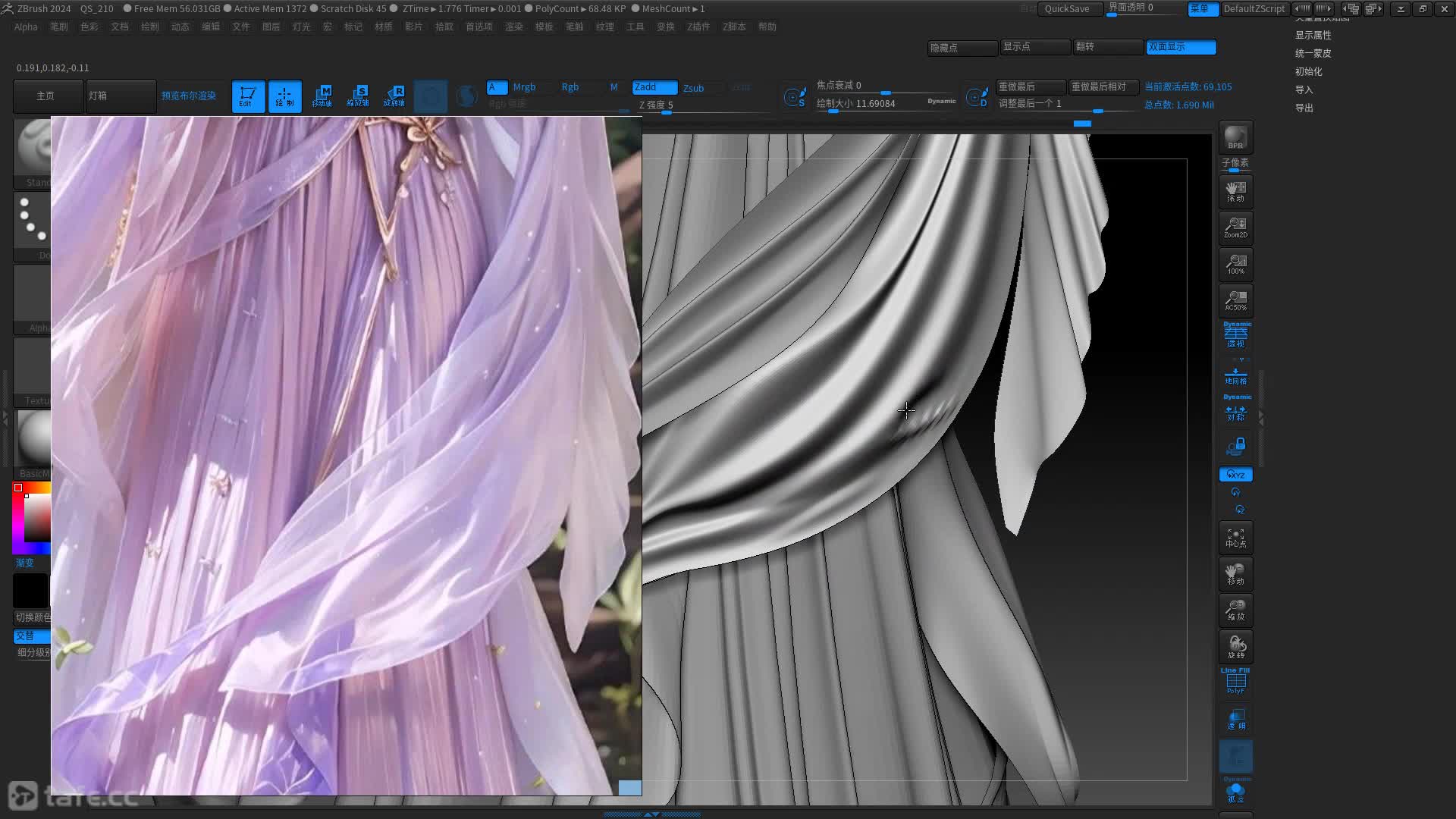Toggle the Transparency (透明) icon
Image resolution: width=1456 pixels, height=819 pixels.
(1235, 720)
